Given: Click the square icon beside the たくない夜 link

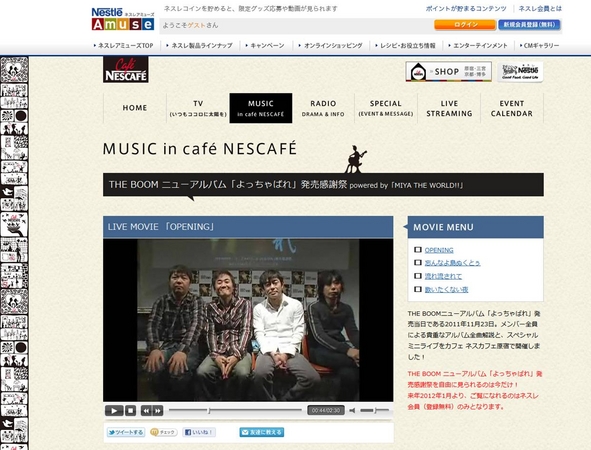Looking at the screenshot, I should tap(417, 289).
